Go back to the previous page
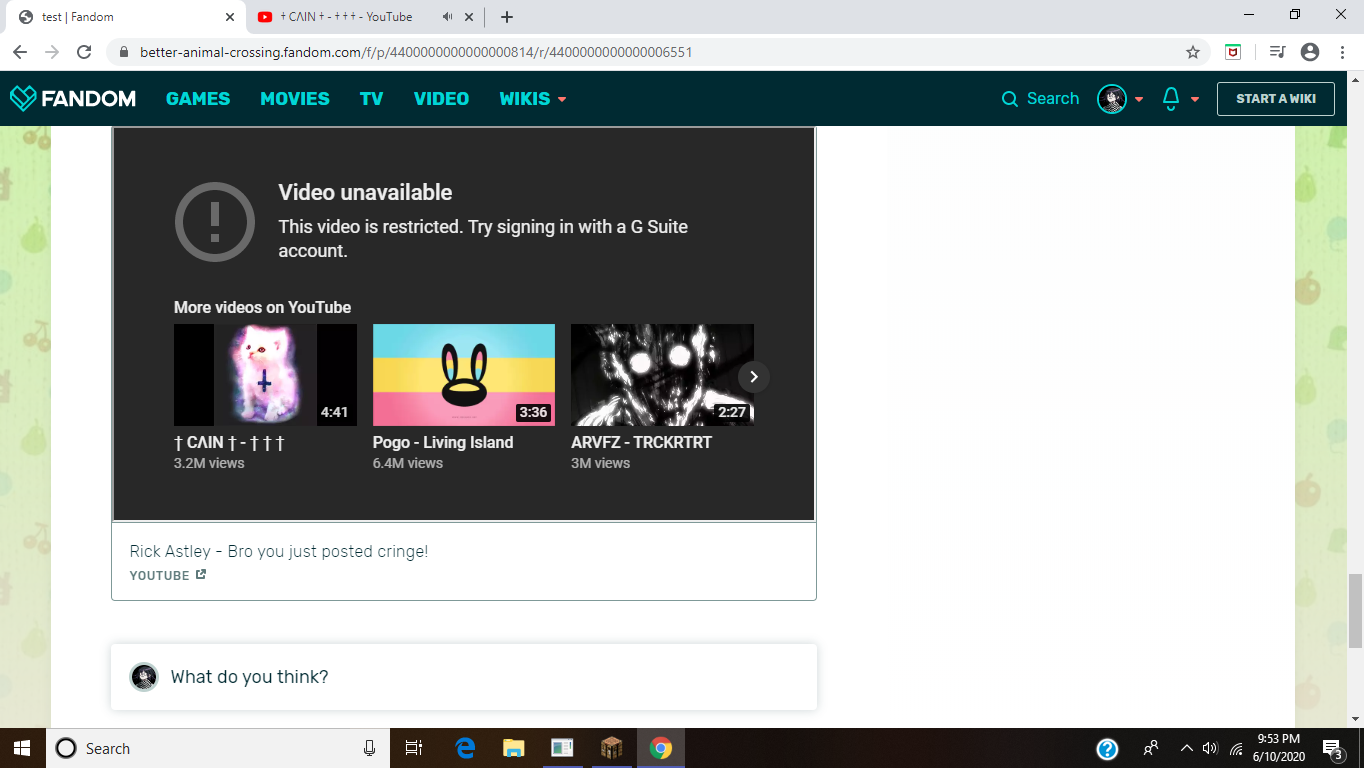 [21, 52]
